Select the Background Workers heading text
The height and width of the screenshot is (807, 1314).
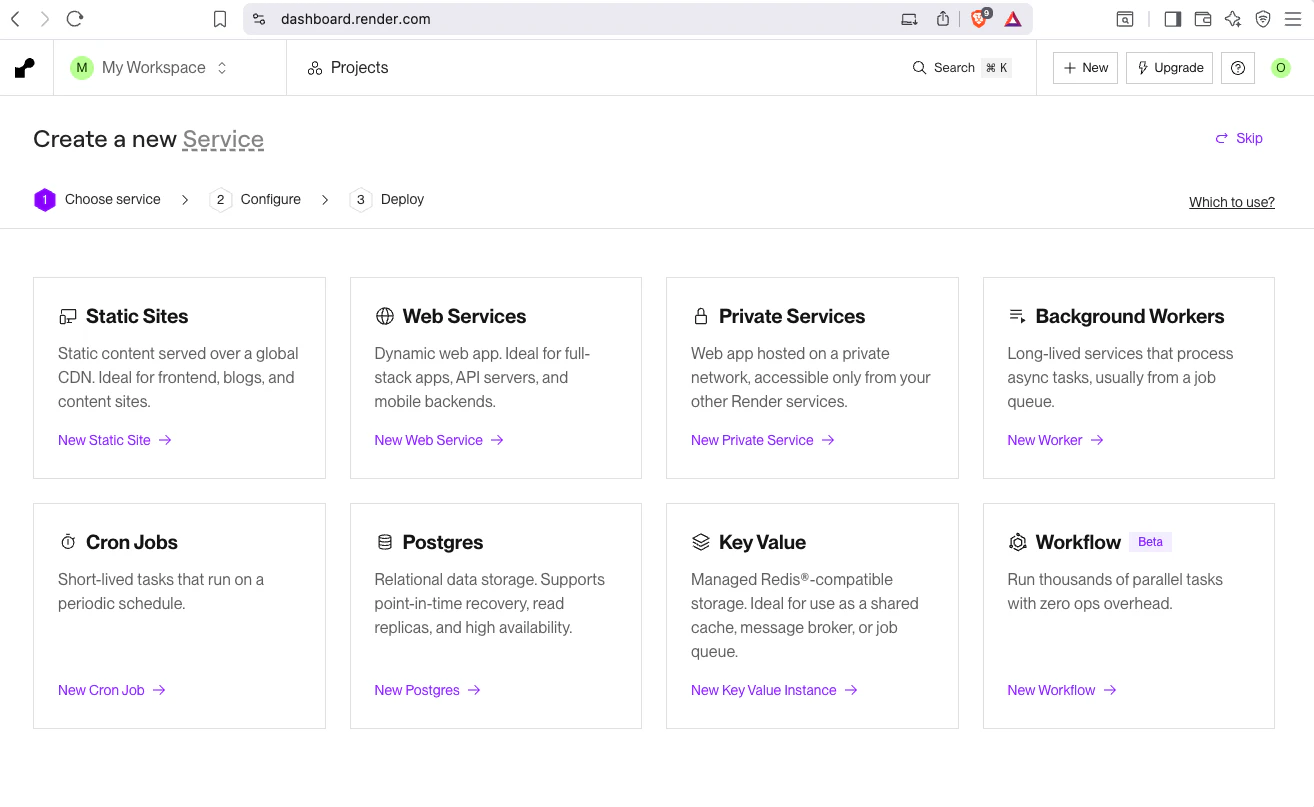(1130, 317)
